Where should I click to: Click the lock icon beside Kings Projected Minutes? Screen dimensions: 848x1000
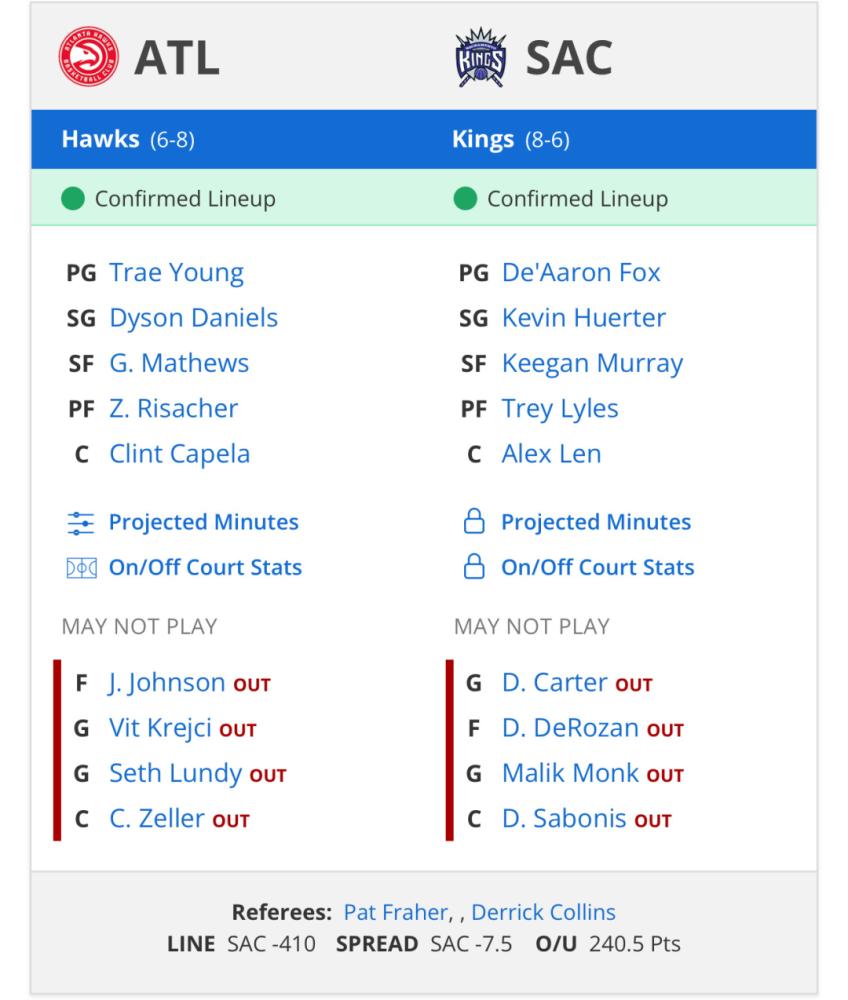(x=474, y=521)
